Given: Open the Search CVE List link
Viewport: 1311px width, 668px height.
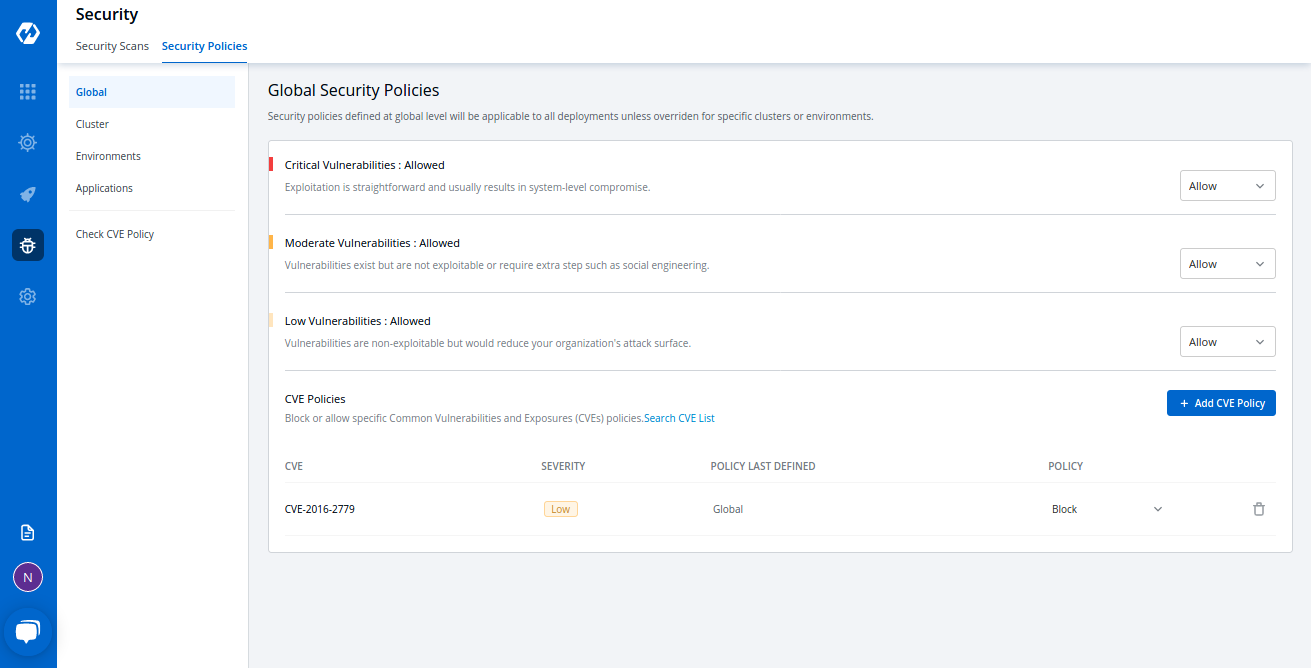Looking at the screenshot, I should click(x=679, y=418).
